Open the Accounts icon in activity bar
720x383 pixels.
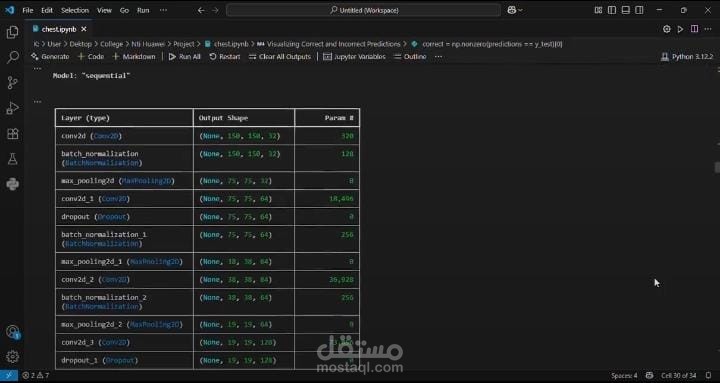click(12, 332)
